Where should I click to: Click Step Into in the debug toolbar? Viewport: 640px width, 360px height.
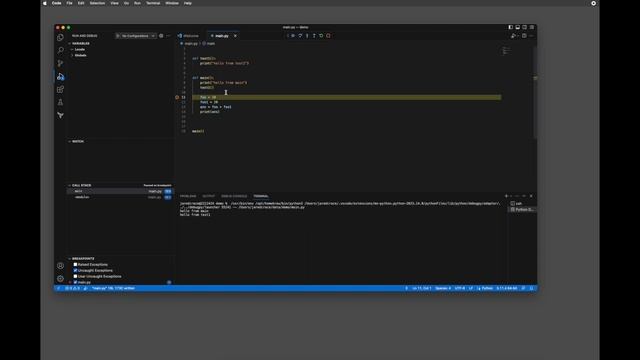click(307, 36)
